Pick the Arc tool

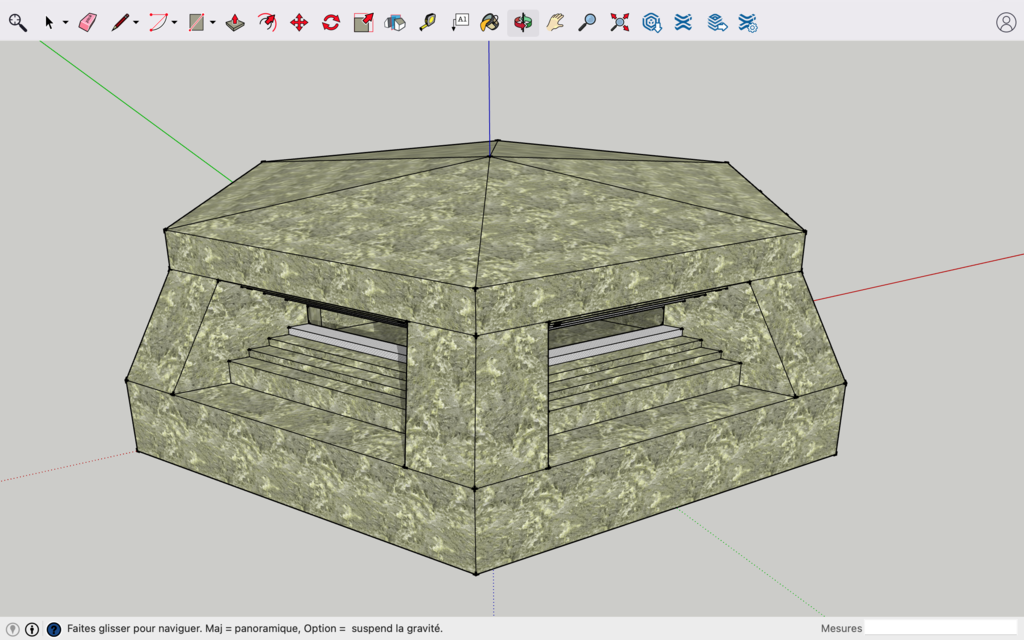tap(157, 20)
